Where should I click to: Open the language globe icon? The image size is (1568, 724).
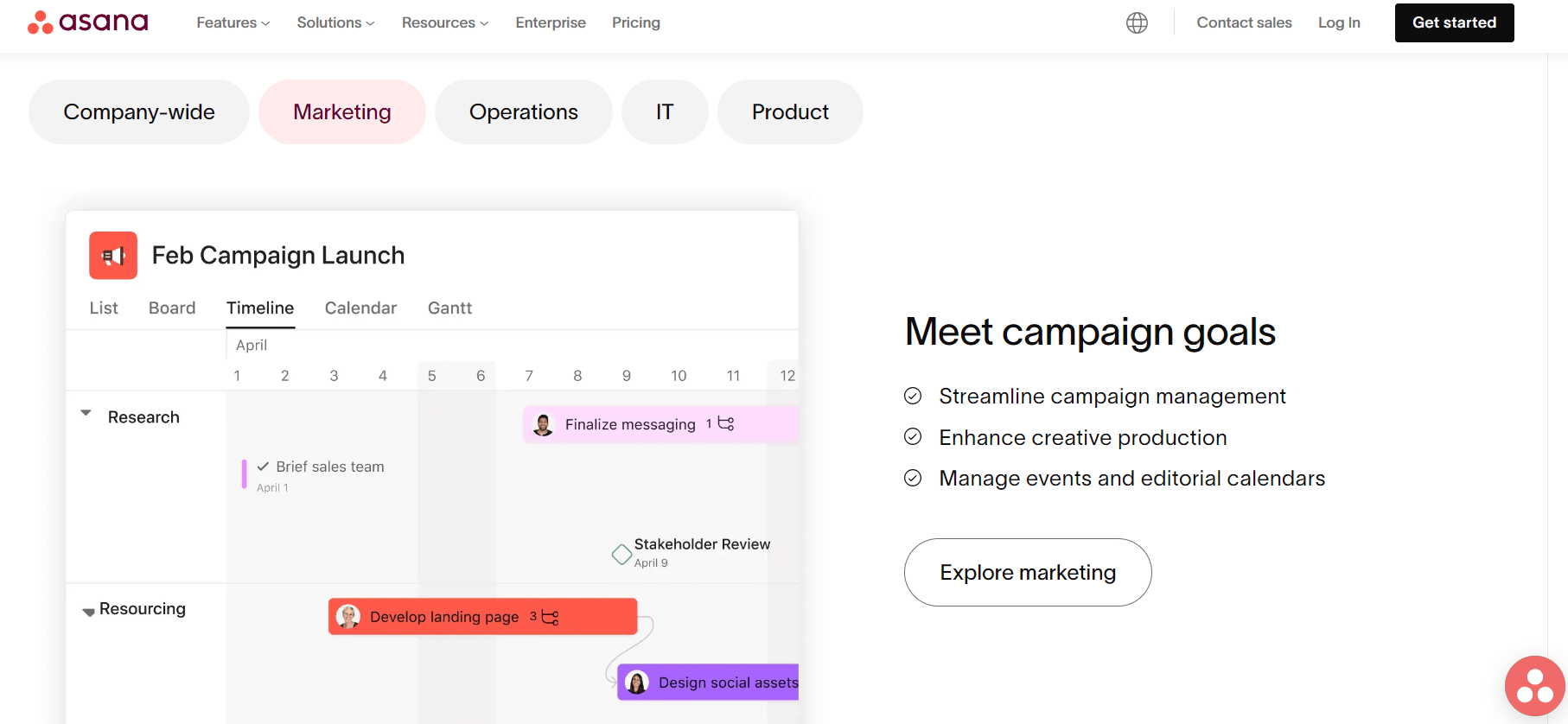coord(1137,22)
